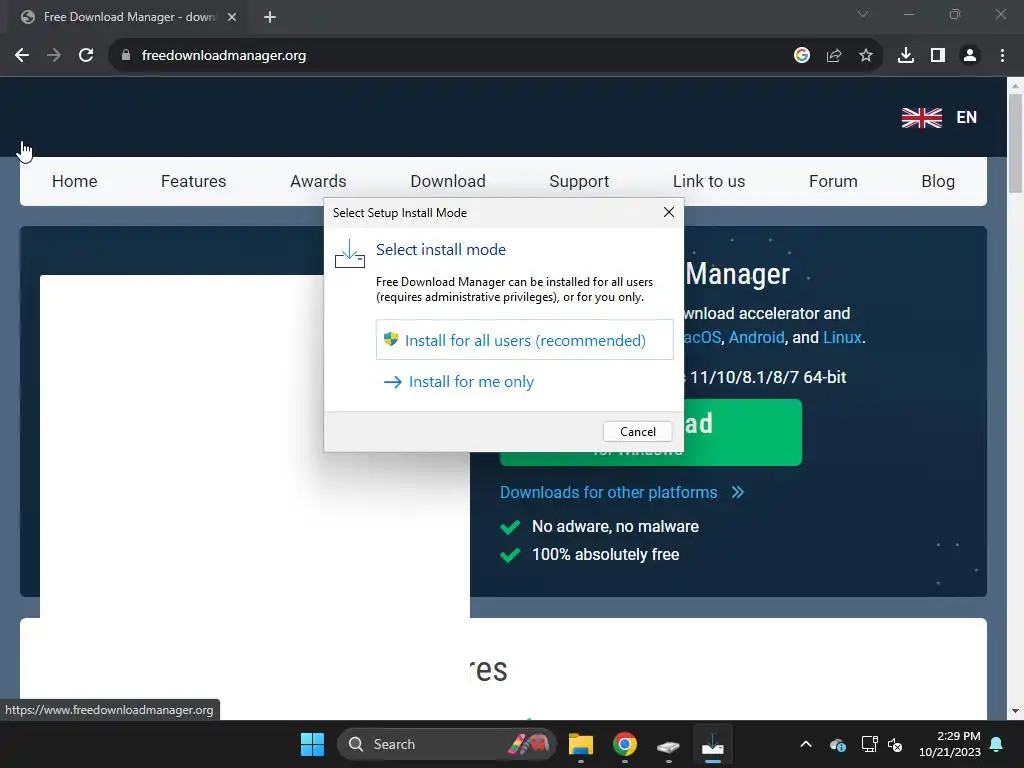Click the install icon beside Select install mode
The height and width of the screenshot is (768, 1024).
(350, 254)
